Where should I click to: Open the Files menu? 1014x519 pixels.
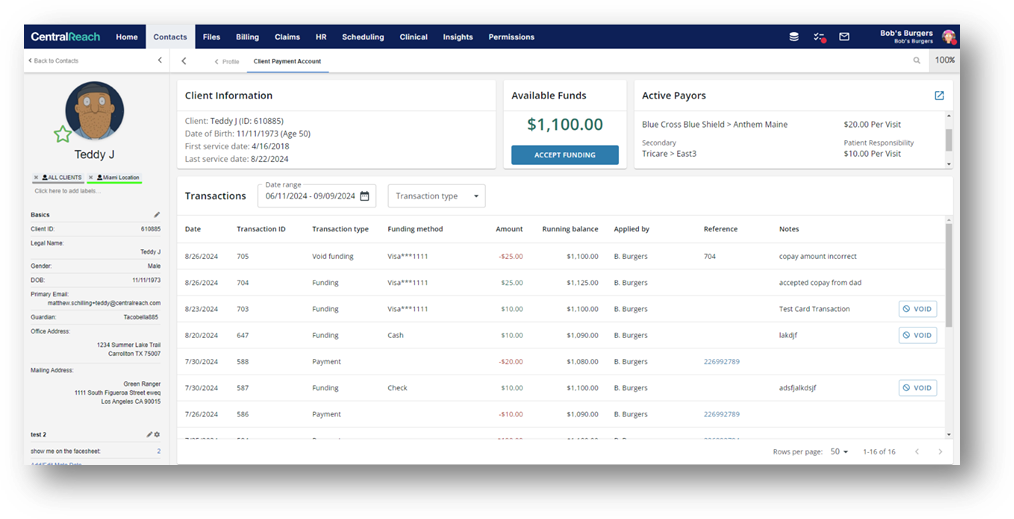211,37
